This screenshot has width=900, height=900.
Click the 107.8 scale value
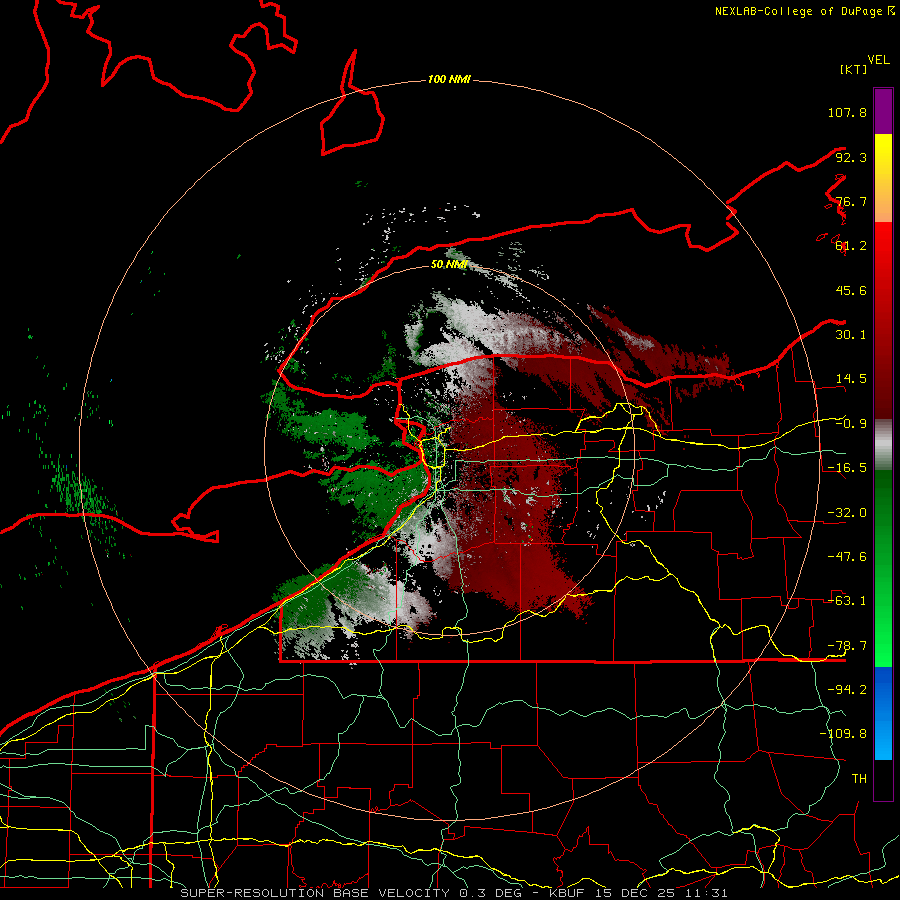pyautogui.click(x=847, y=112)
